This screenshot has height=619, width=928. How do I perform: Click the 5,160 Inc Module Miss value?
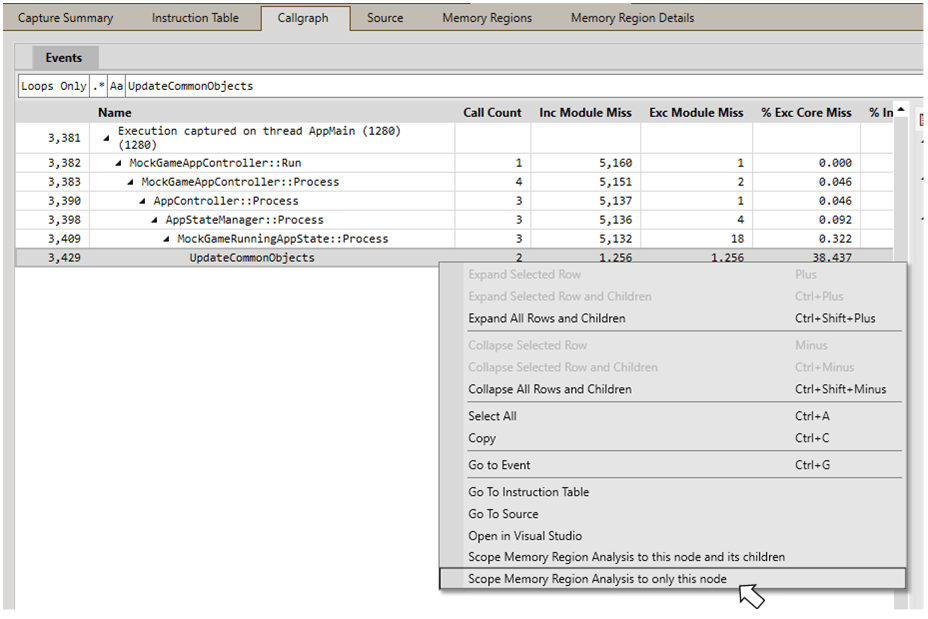[616, 163]
